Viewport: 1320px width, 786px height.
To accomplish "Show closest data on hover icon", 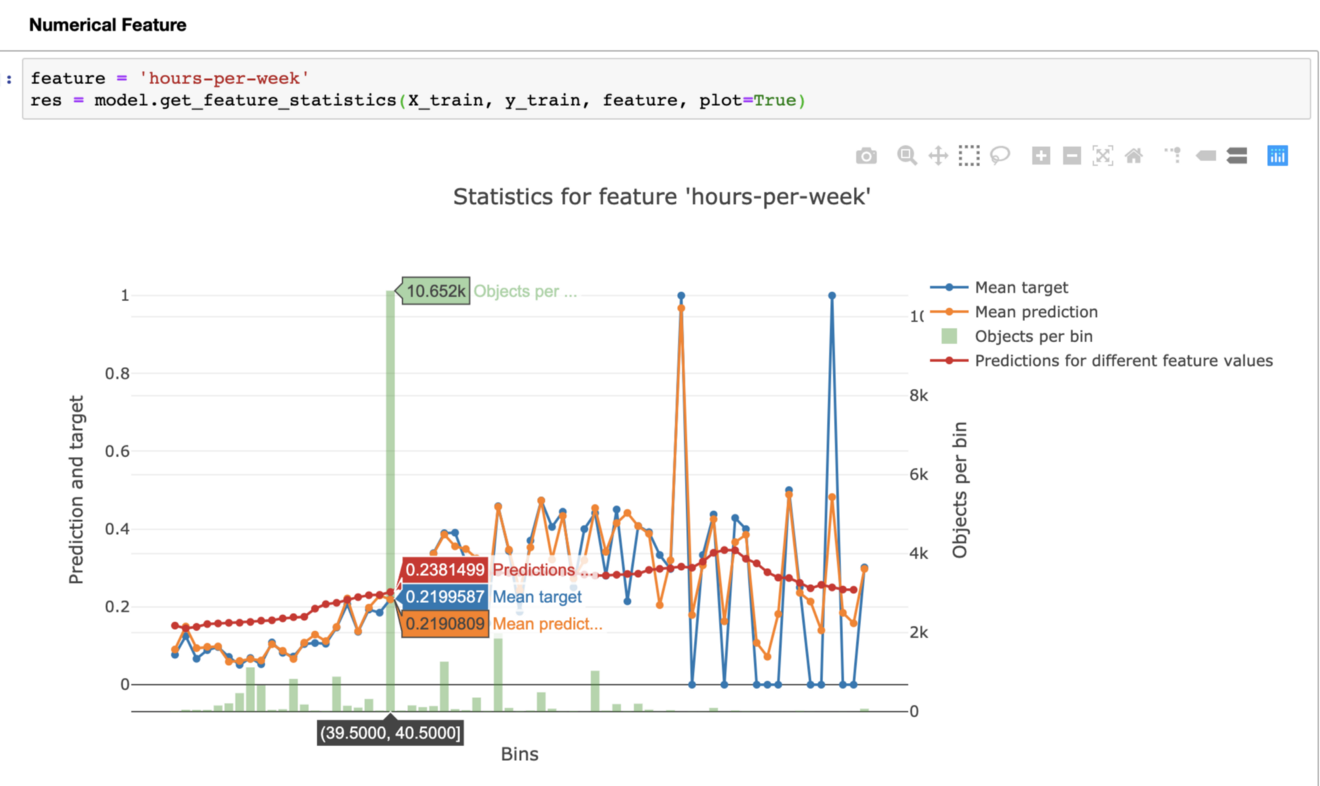I will tap(1206, 156).
